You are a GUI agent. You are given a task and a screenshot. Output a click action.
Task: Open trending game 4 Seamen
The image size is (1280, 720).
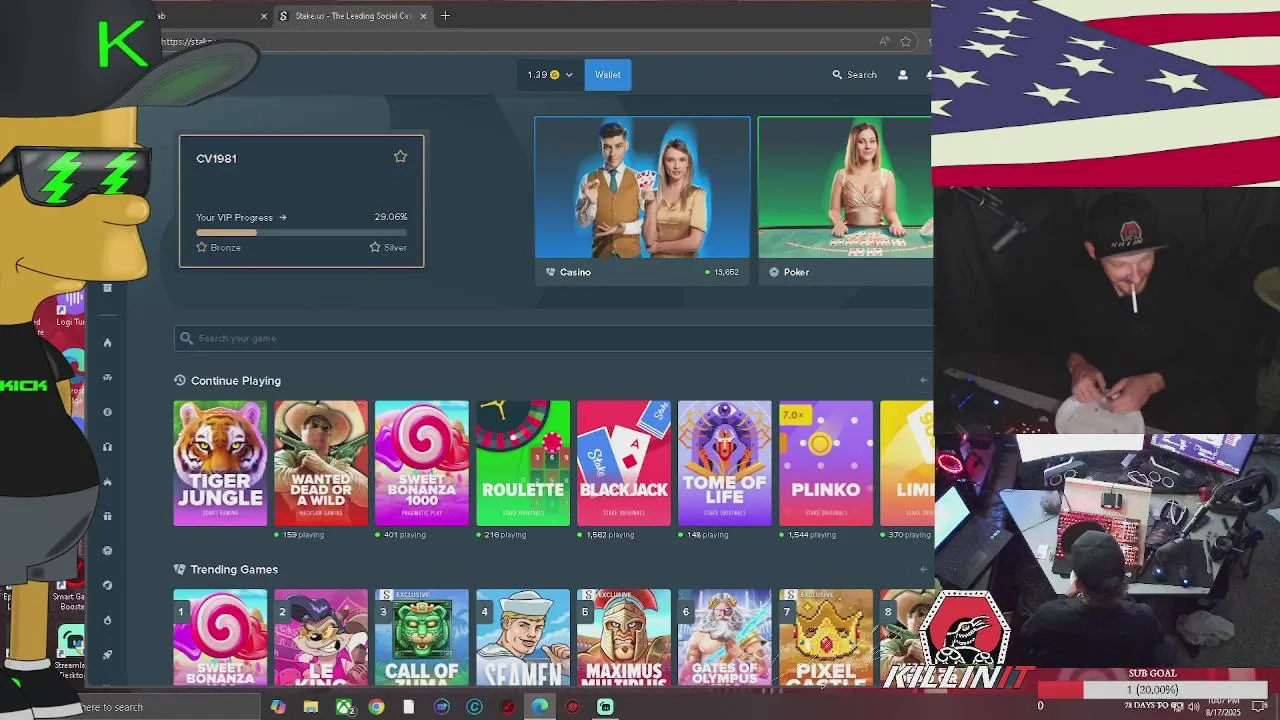click(x=523, y=637)
